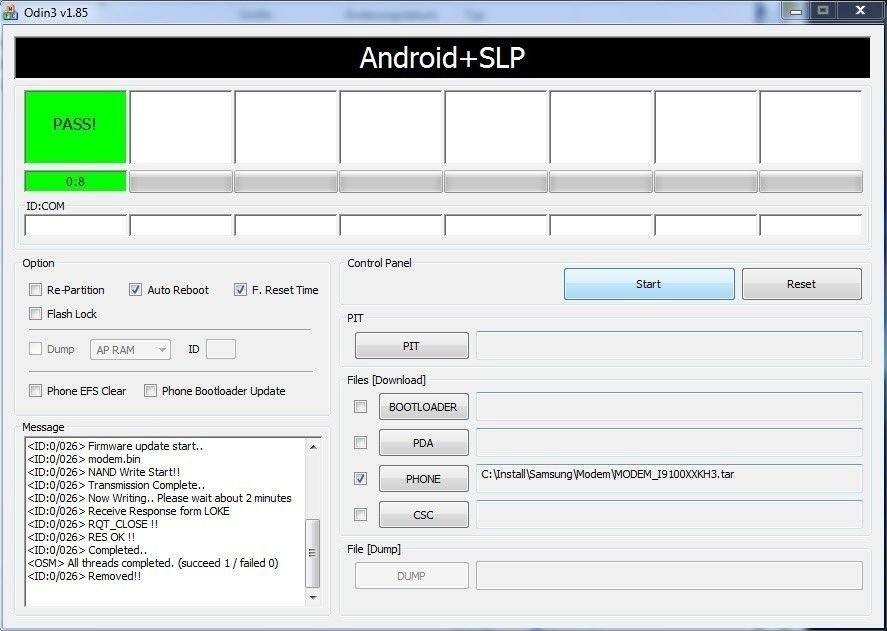Click the message log scroll-up arrow
The height and width of the screenshot is (631, 887).
pos(313,447)
